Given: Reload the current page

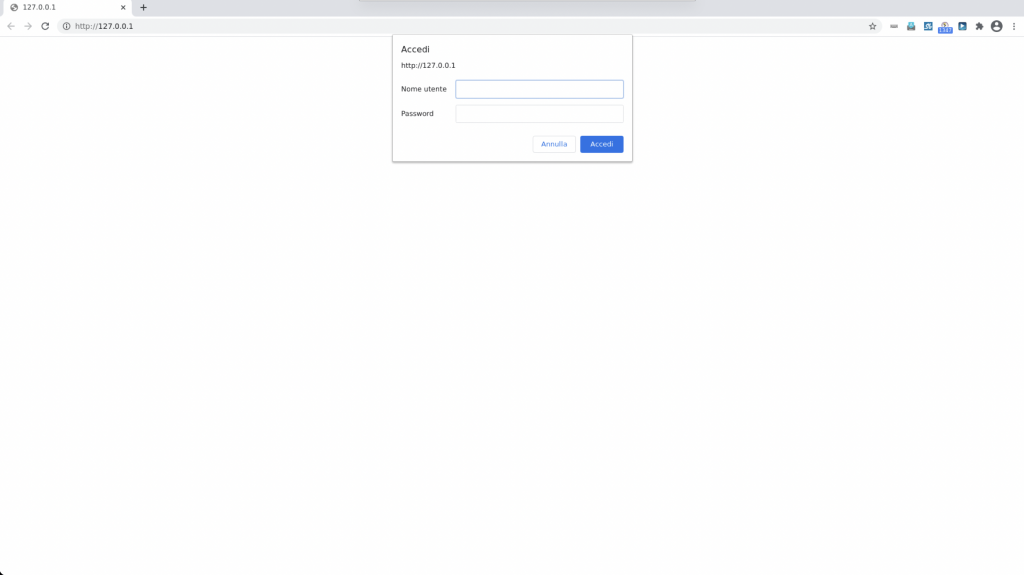Looking at the screenshot, I should (x=45, y=26).
